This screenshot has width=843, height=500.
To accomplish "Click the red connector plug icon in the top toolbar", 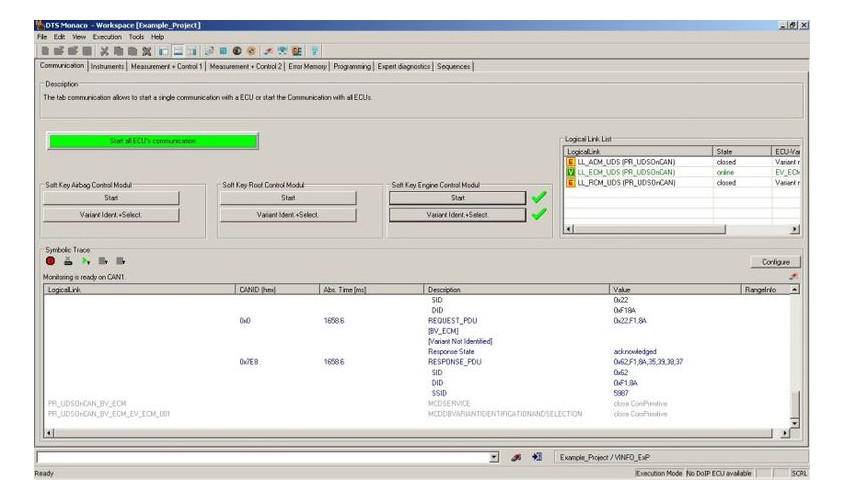I will pos(268,51).
